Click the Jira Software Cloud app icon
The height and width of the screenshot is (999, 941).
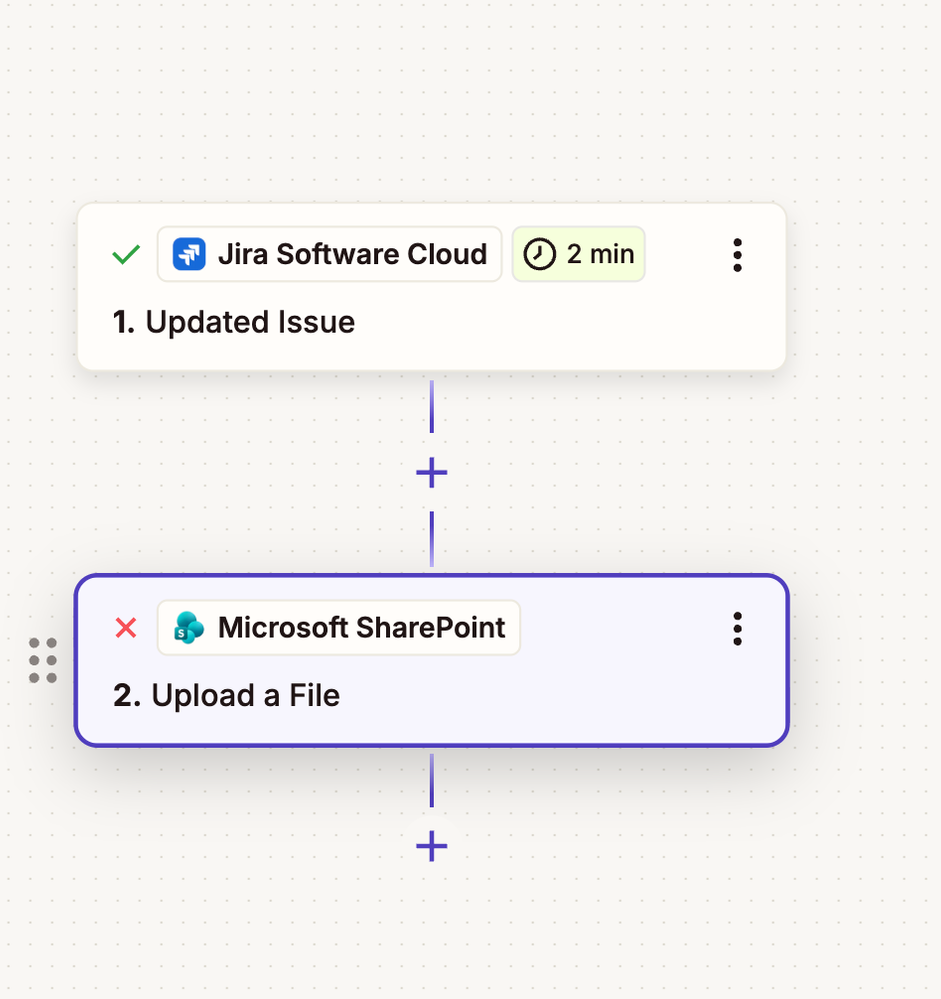[189, 254]
